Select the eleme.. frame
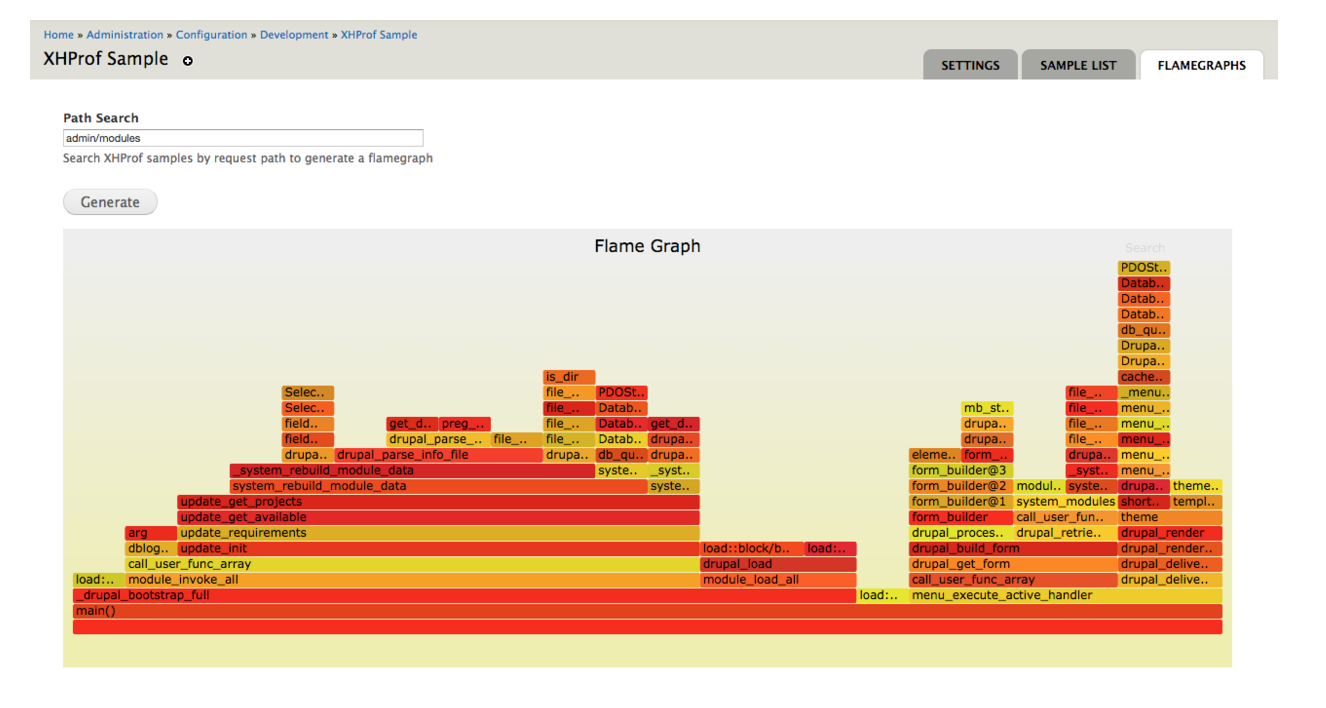 pos(935,455)
